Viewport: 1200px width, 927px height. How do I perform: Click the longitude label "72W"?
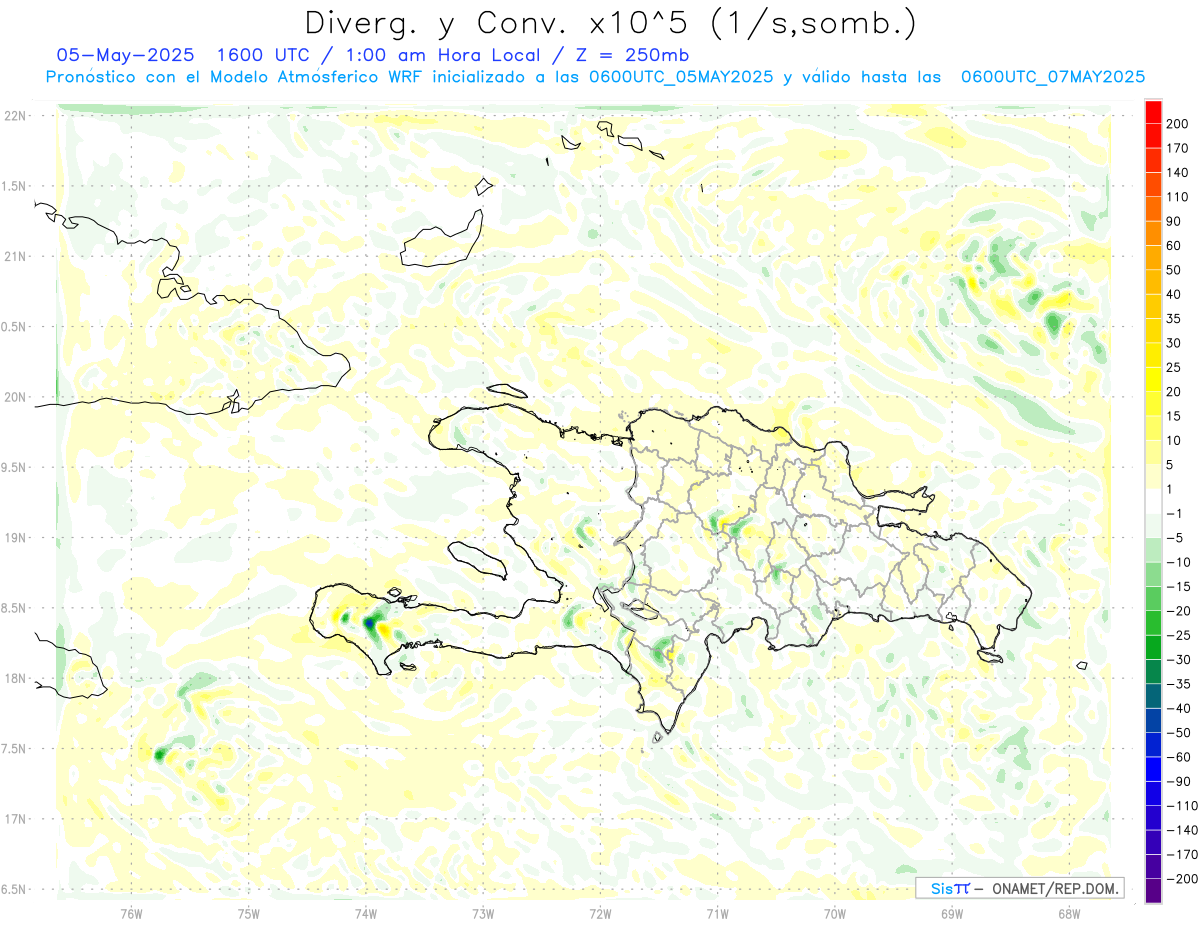(600, 913)
